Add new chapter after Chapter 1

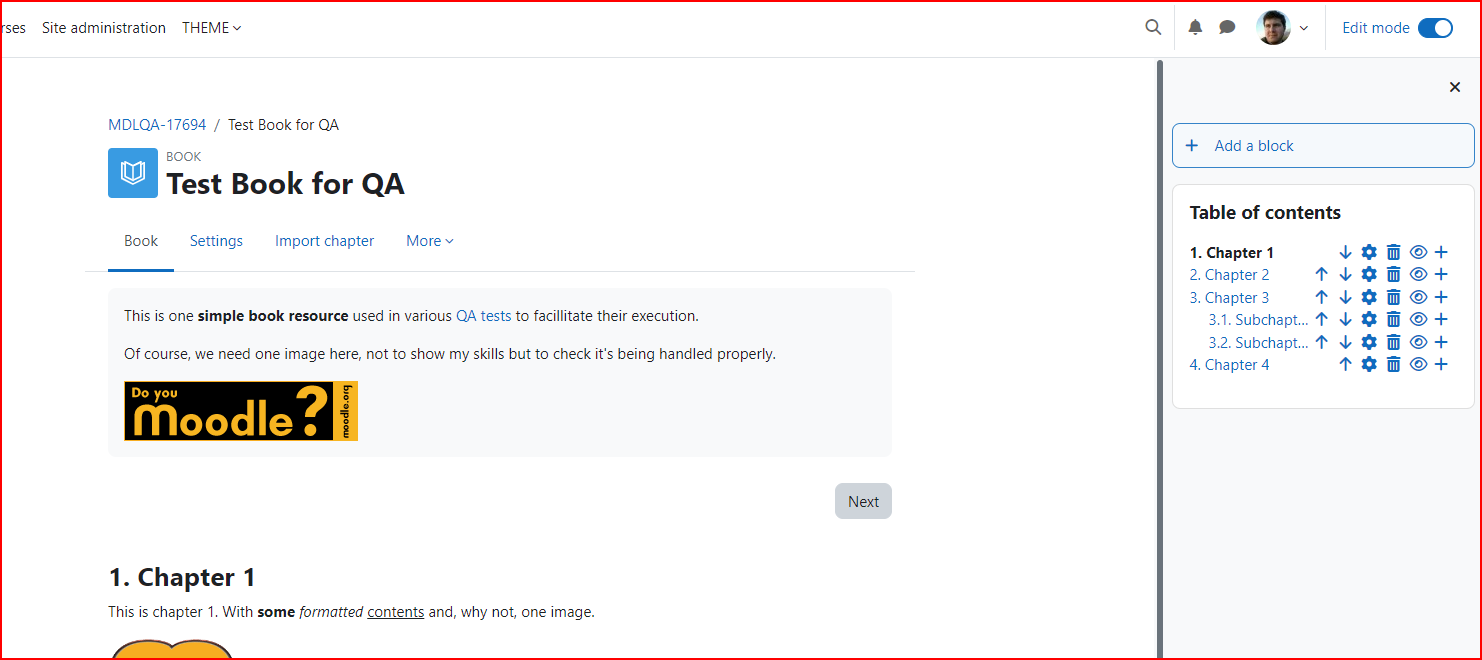(1441, 253)
